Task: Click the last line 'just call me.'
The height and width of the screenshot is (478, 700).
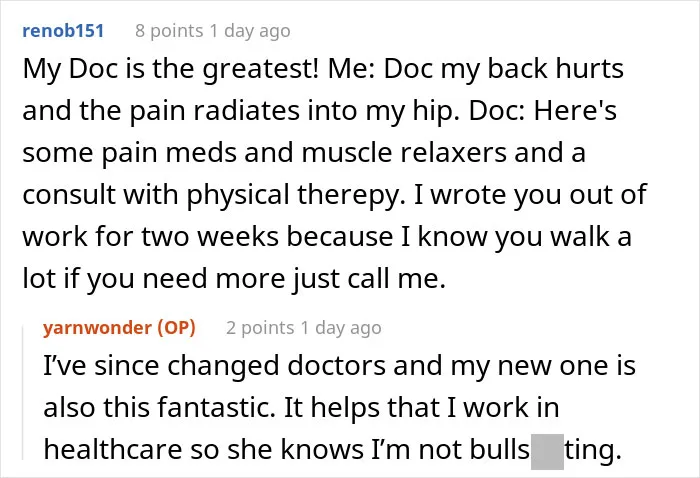Action: tap(370, 279)
